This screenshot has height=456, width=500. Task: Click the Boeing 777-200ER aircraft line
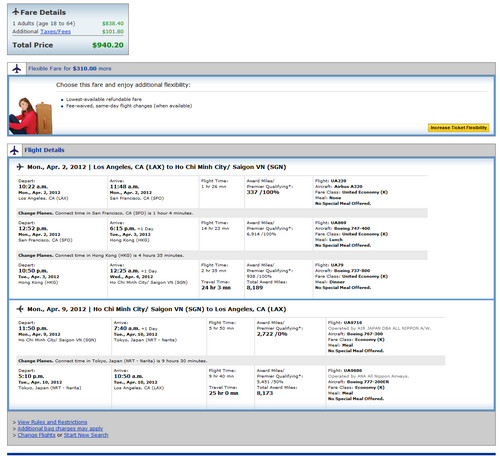[358, 382]
